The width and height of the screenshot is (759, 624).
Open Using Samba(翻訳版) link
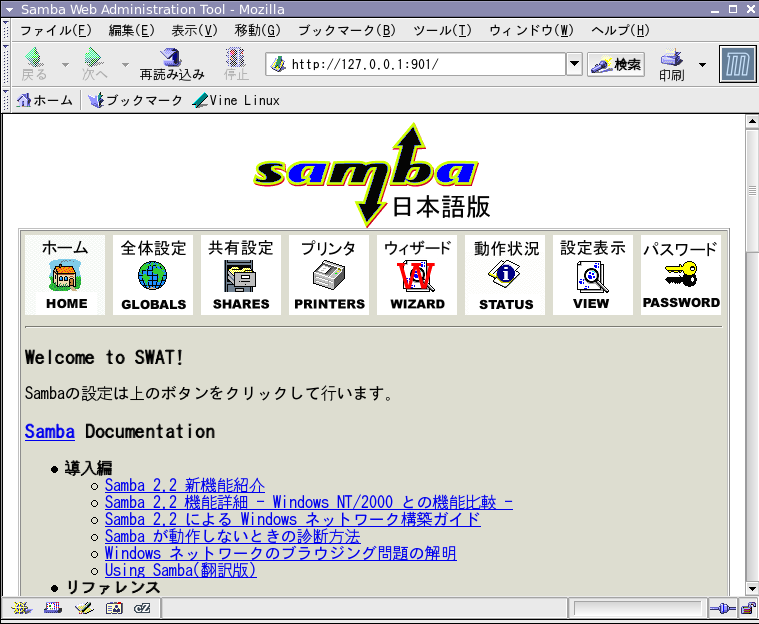[181, 570]
